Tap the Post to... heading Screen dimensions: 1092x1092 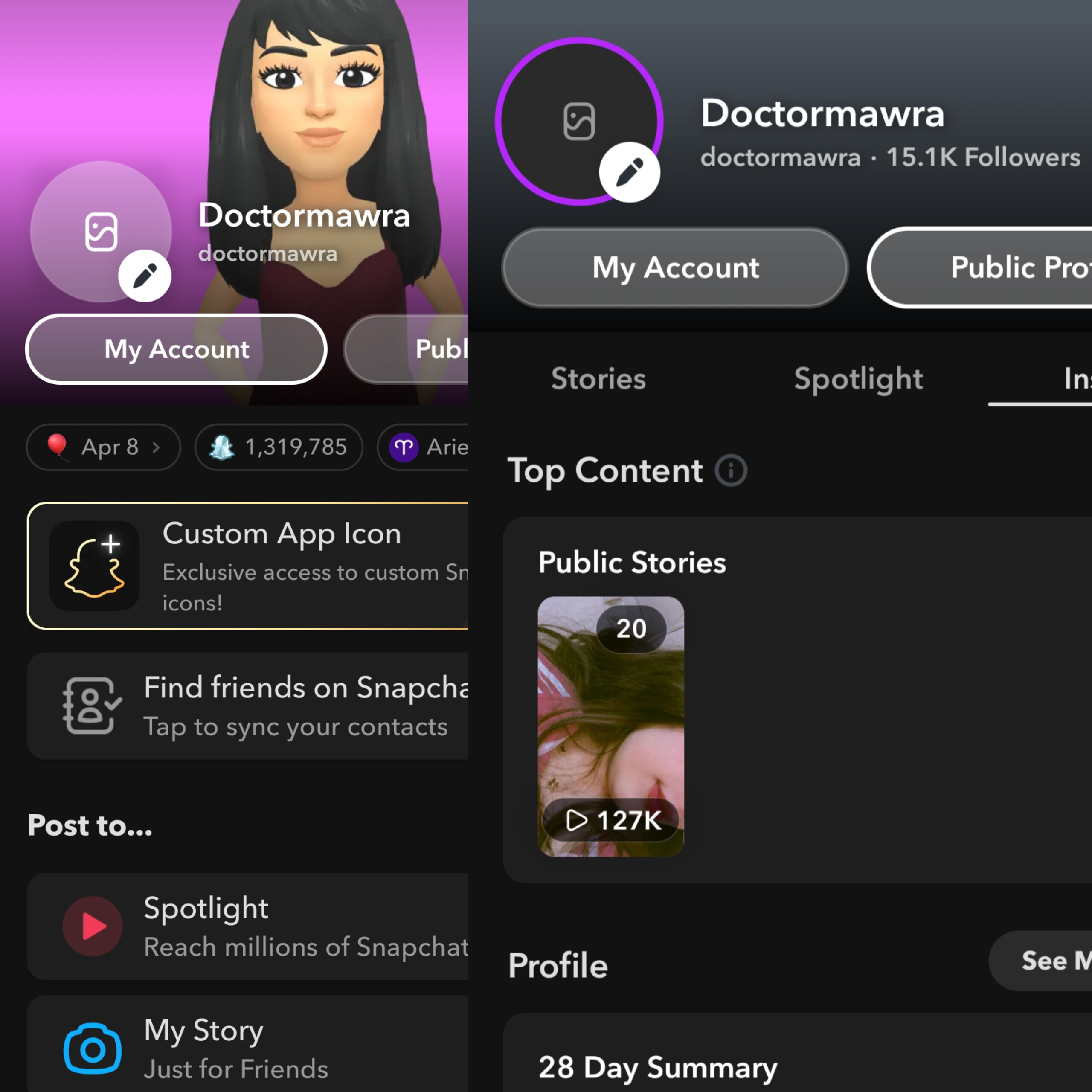tap(90, 825)
